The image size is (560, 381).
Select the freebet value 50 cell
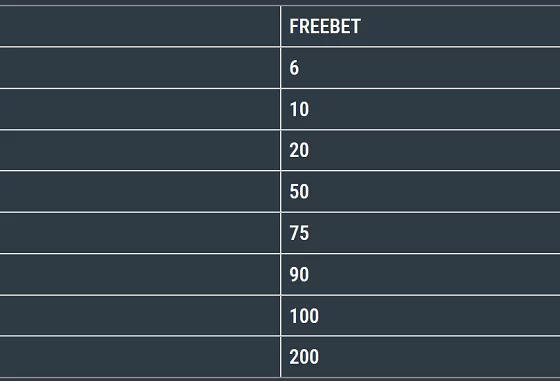(420, 192)
